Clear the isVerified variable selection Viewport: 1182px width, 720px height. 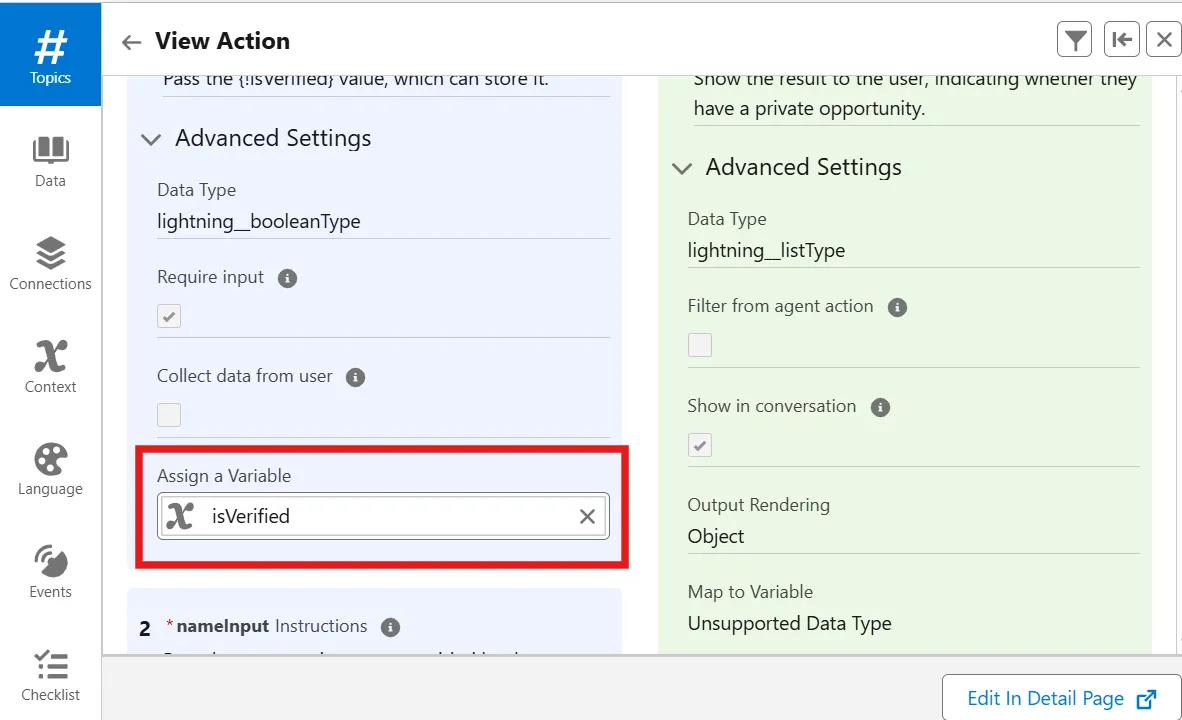[587, 516]
